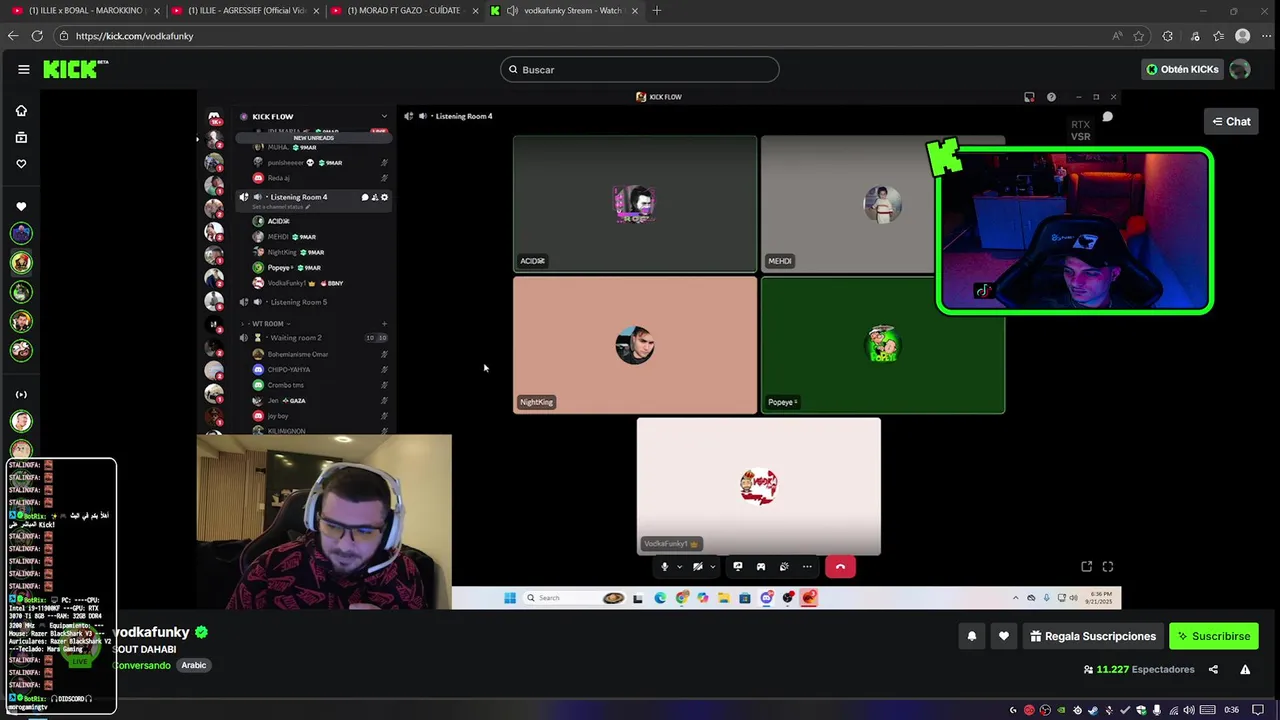Click the VodkaFunky1 video tile
This screenshot has width=1280, height=720.
[759, 486]
